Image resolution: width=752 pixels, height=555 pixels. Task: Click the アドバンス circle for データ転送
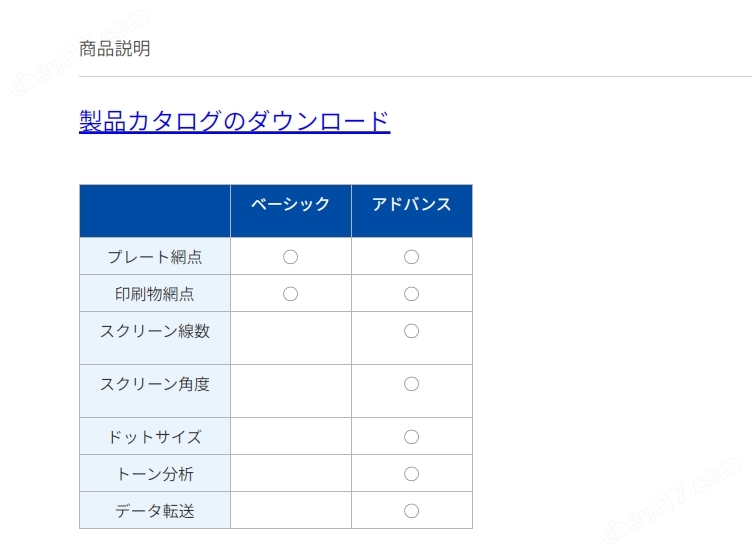(411, 511)
